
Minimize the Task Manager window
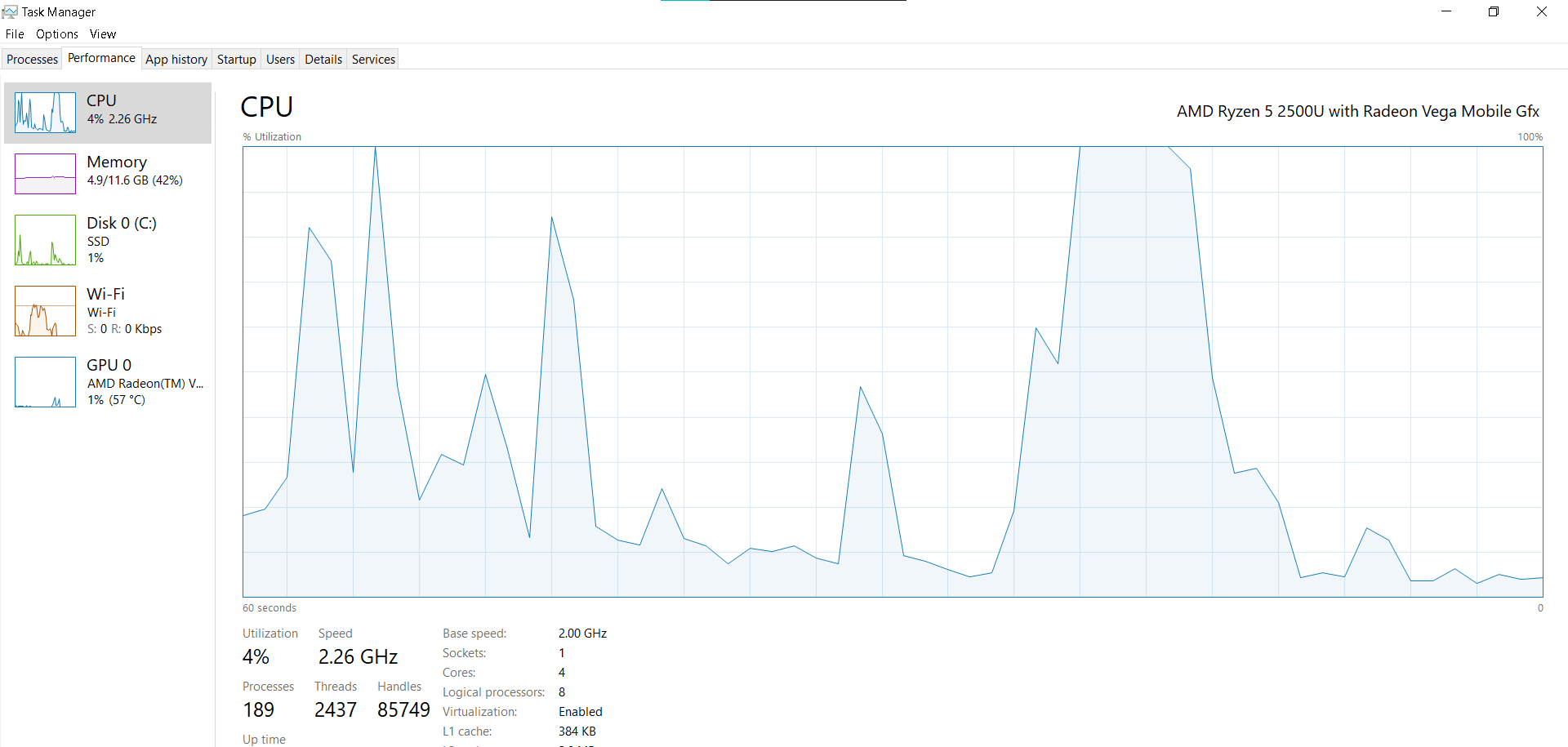pyautogui.click(x=1446, y=11)
